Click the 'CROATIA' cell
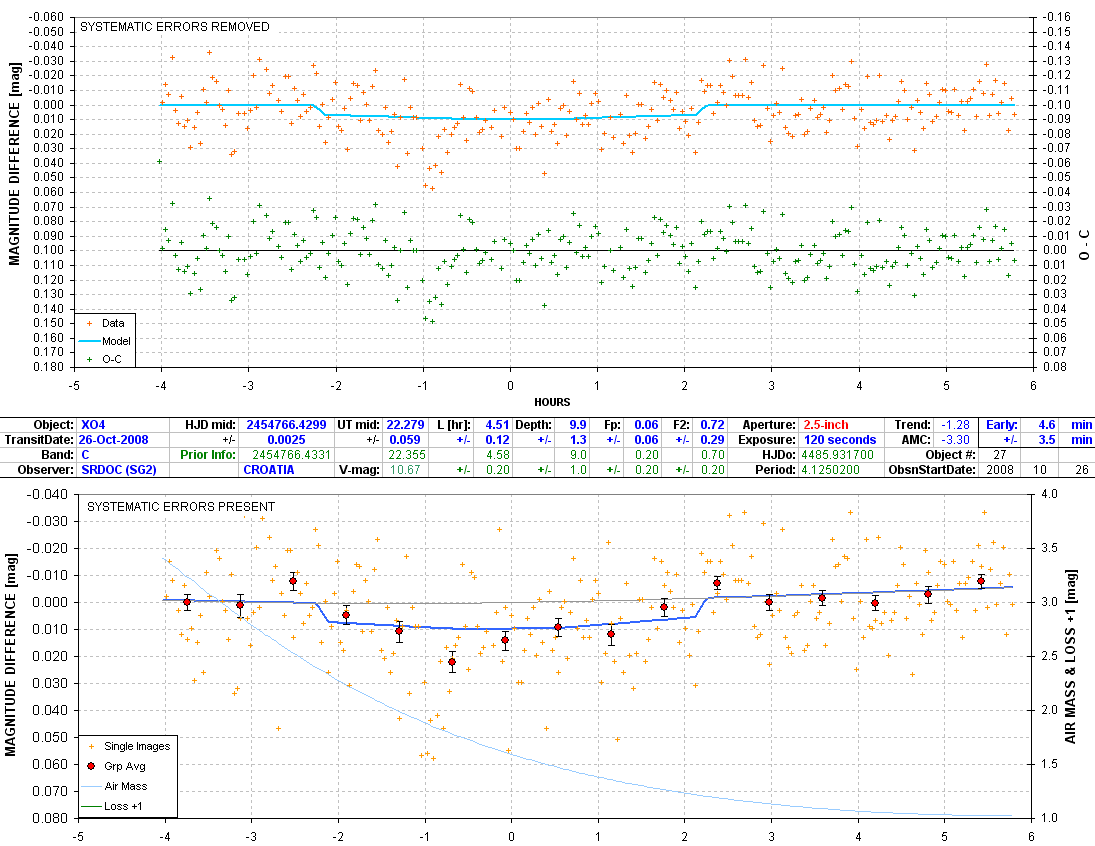Screen dimensions: 1095x846 269,470
